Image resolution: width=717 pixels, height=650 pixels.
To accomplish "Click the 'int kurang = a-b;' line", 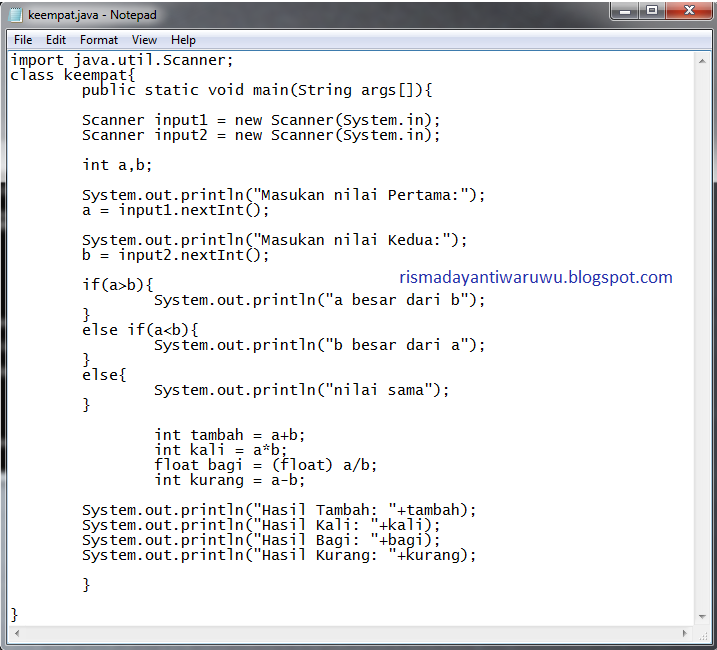I will point(230,480).
